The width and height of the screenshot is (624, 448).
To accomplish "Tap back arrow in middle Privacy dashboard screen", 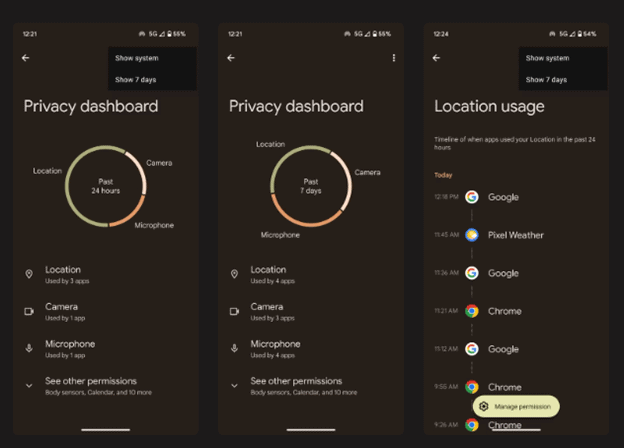I will [x=231, y=58].
